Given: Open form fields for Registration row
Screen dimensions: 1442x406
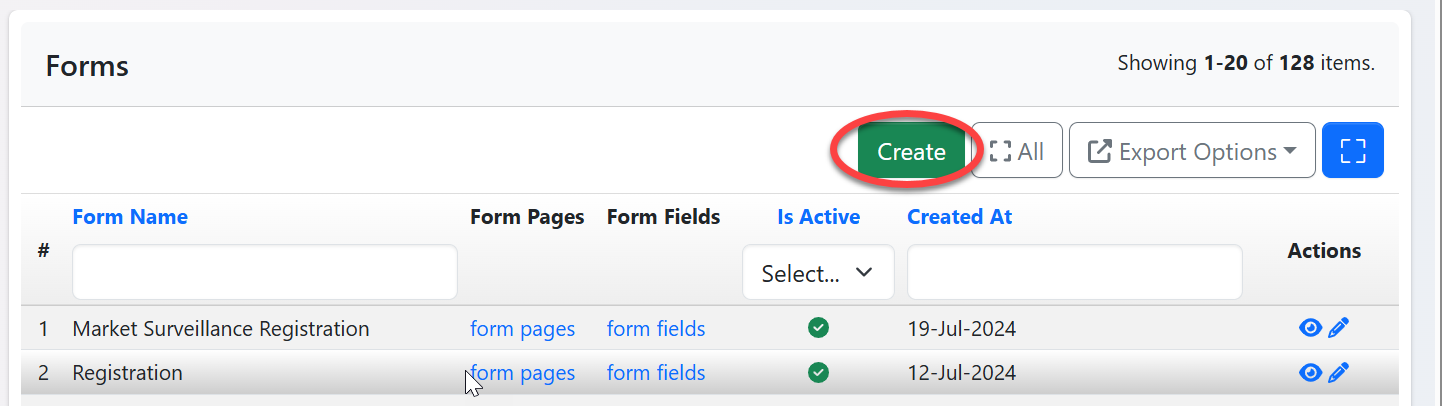Looking at the screenshot, I should (x=656, y=373).
